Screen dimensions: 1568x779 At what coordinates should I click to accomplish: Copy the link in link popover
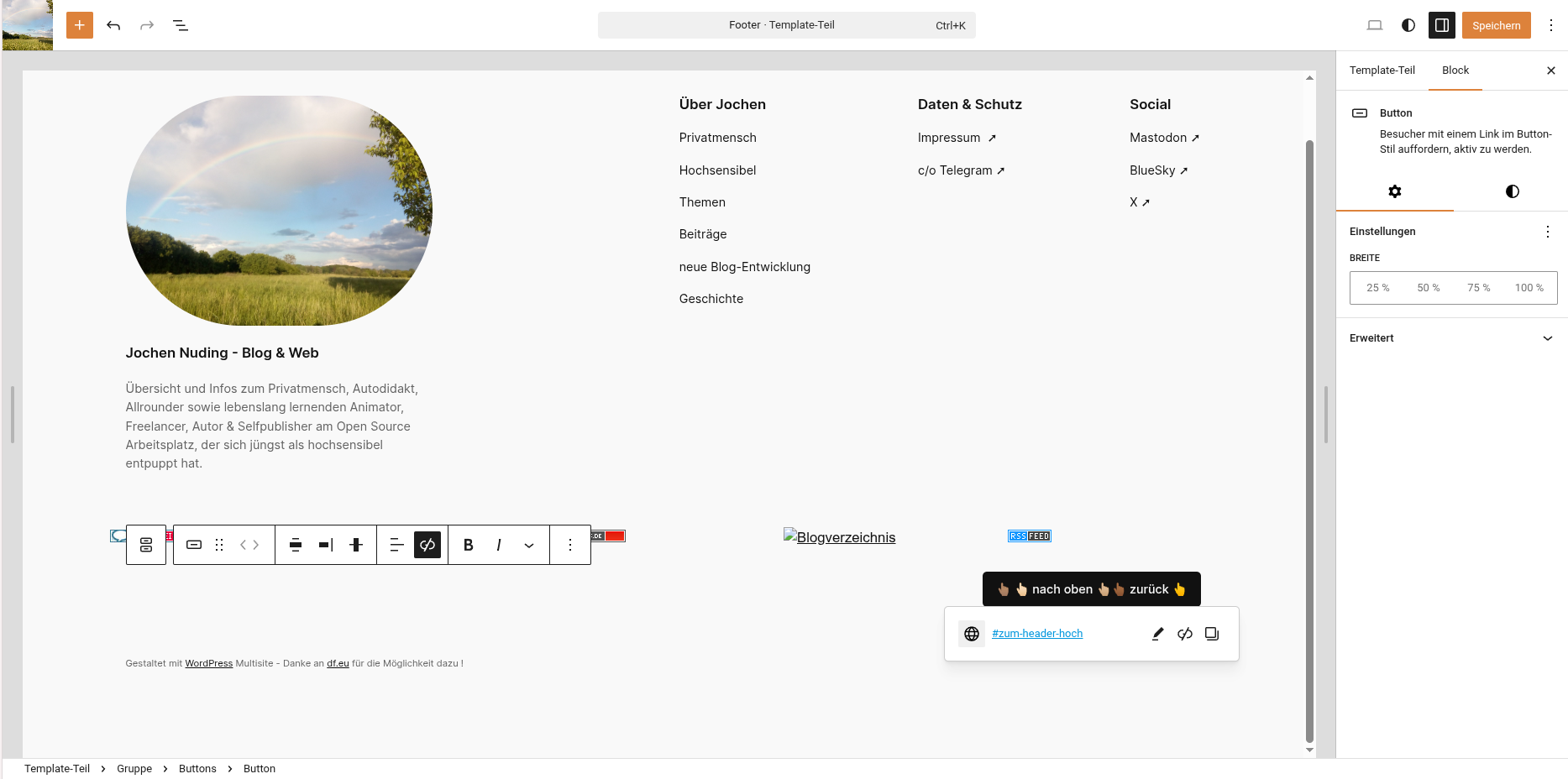1212,634
